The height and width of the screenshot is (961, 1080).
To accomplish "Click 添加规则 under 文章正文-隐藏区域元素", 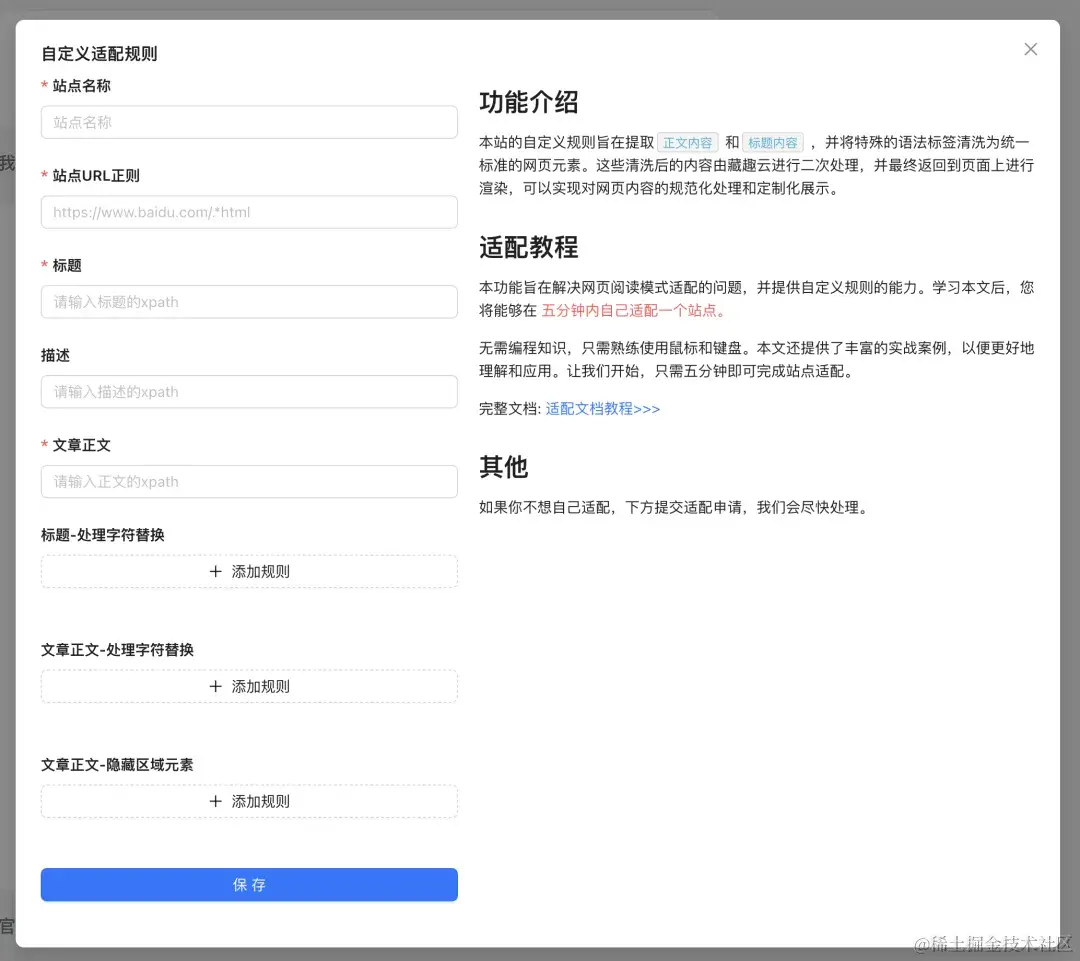I will tap(260, 801).
